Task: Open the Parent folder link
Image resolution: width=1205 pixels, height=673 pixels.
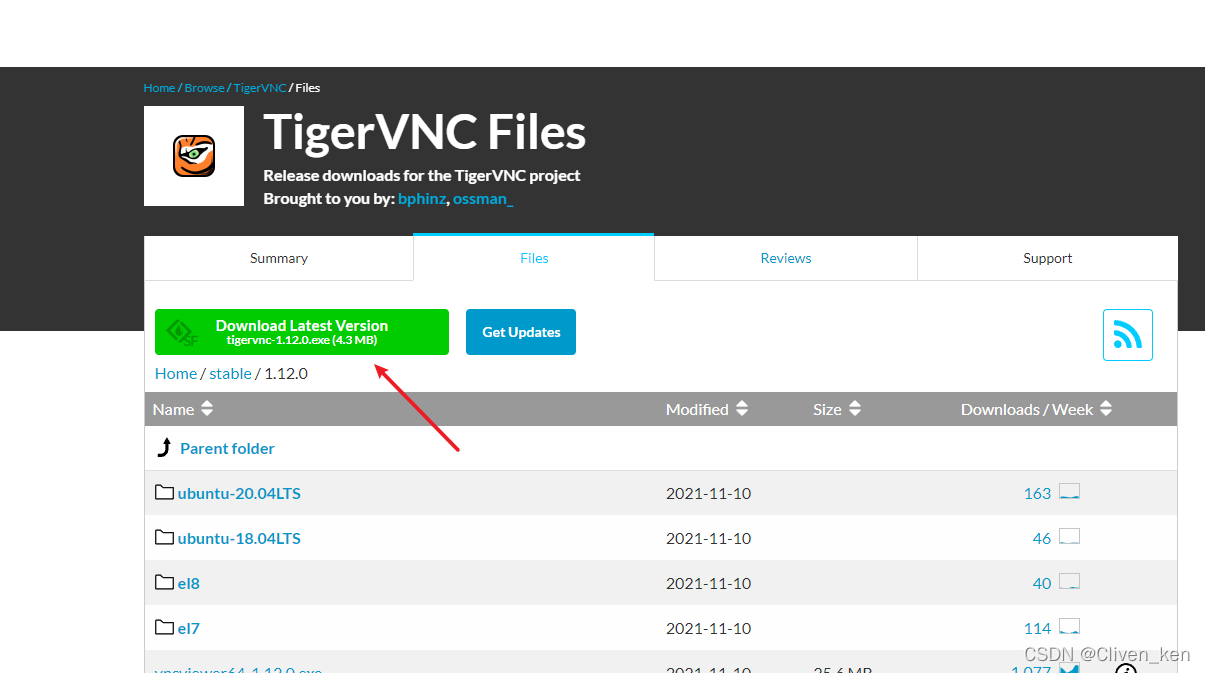Action: (227, 448)
